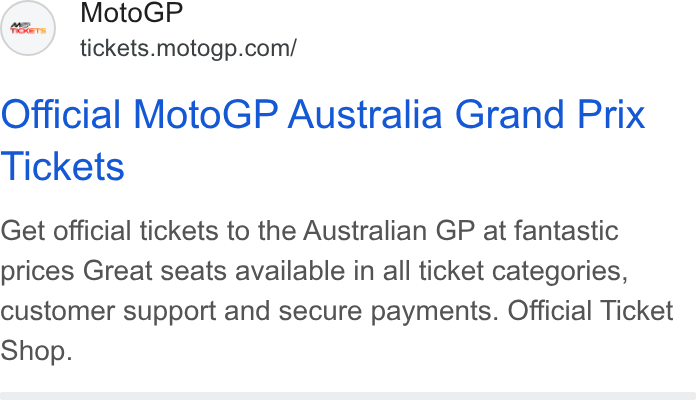Open Official MotoGP Australia Grand Prix Tickets link
The width and height of the screenshot is (696, 400).
[x=323, y=140]
